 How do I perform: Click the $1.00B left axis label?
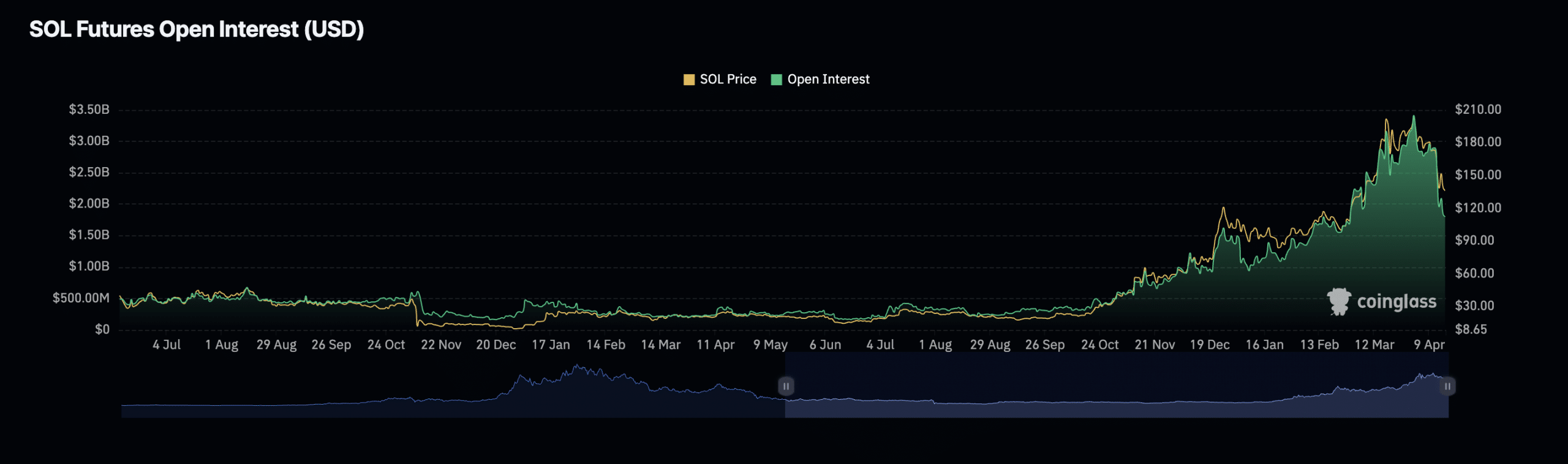pyautogui.click(x=89, y=266)
